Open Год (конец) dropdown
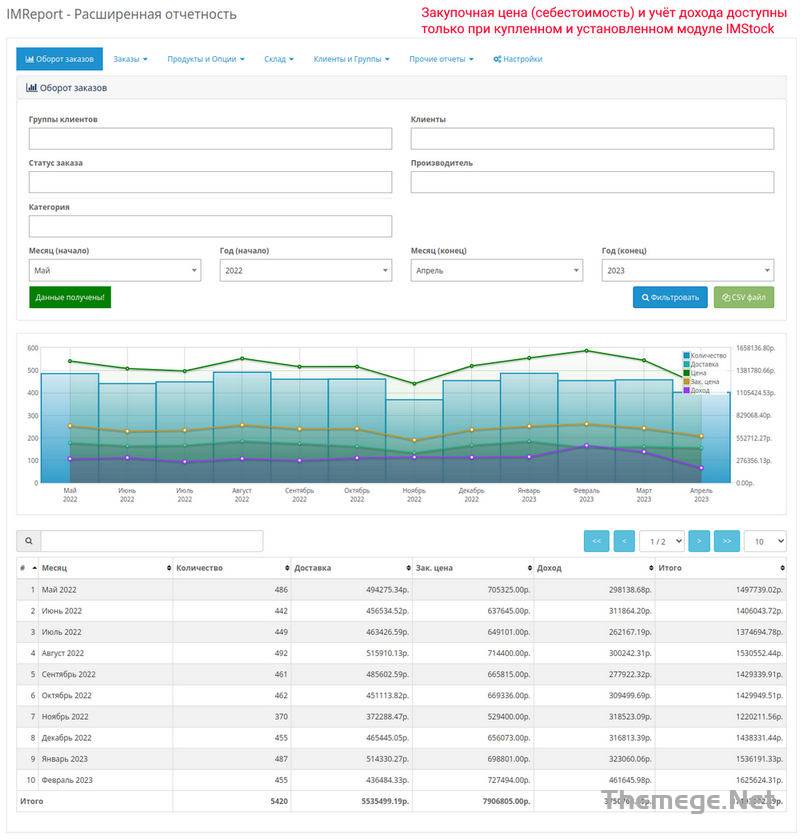 point(688,270)
